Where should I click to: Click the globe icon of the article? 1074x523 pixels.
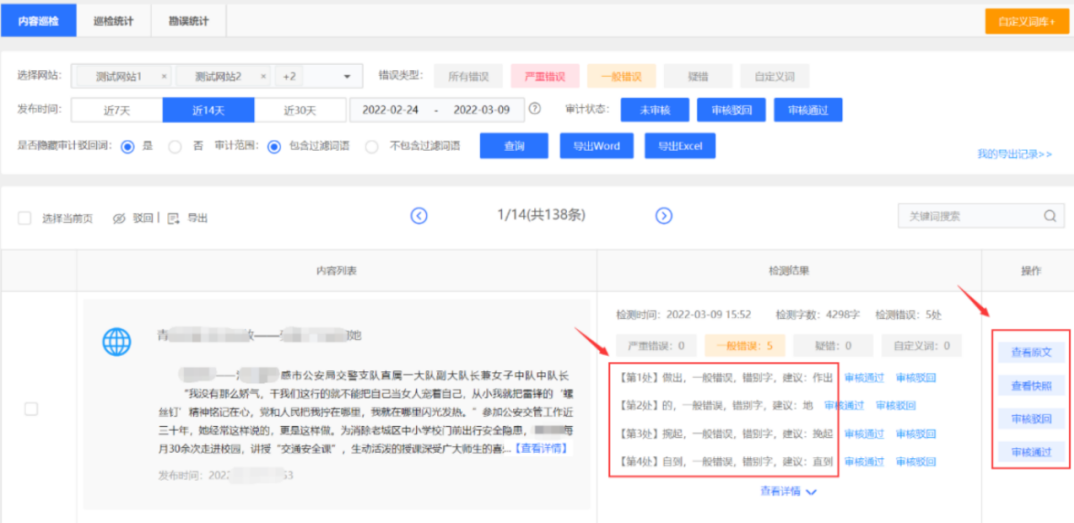(117, 342)
